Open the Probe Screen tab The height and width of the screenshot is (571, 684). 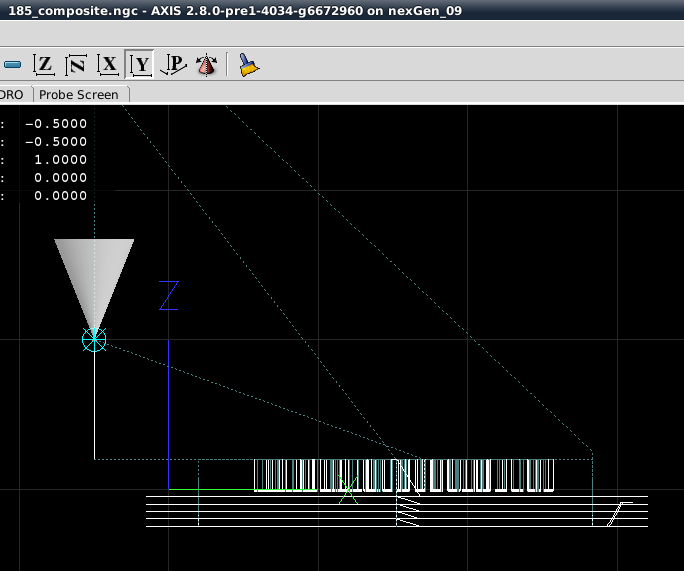pos(78,94)
